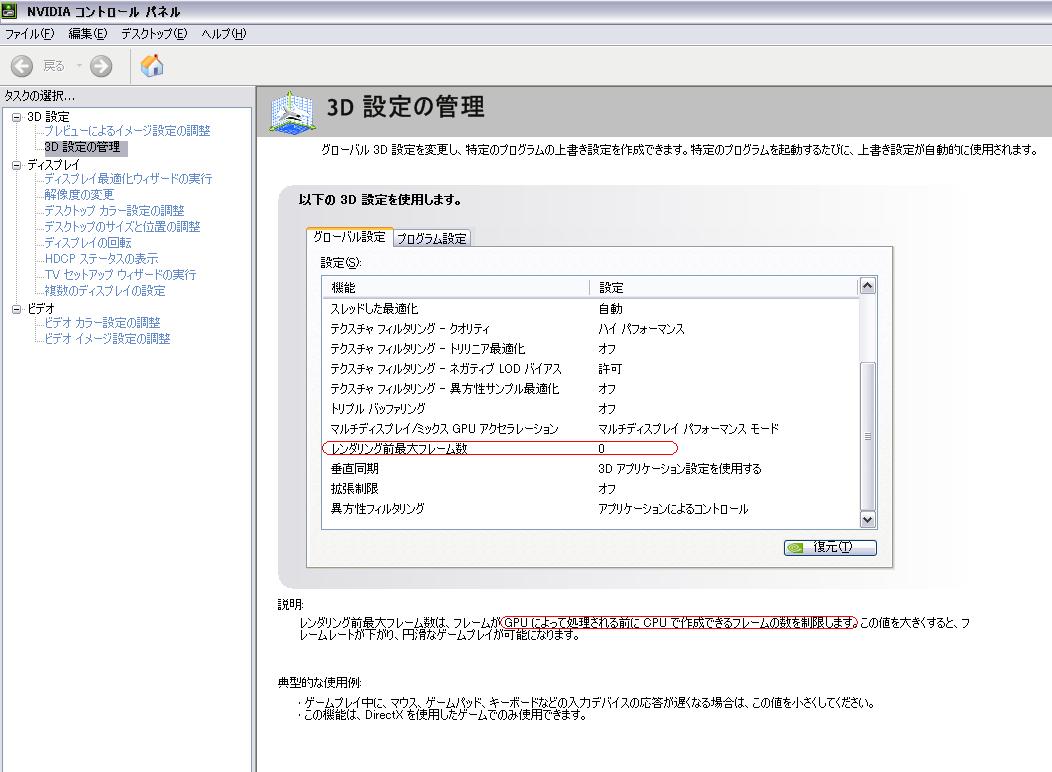Click the 3D settings page header icon
The image size is (1052, 772).
click(x=292, y=111)
